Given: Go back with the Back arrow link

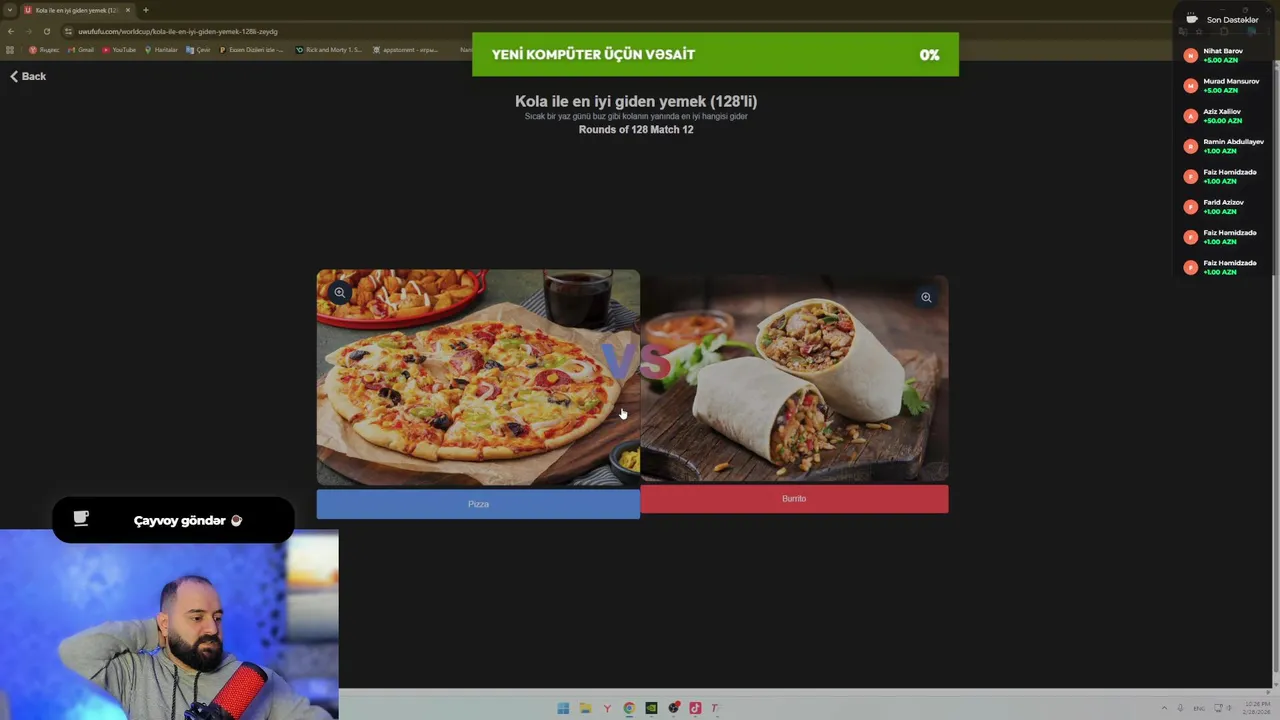Looking at the screenshot, I should pyautogui.click(x=28, y=76).
